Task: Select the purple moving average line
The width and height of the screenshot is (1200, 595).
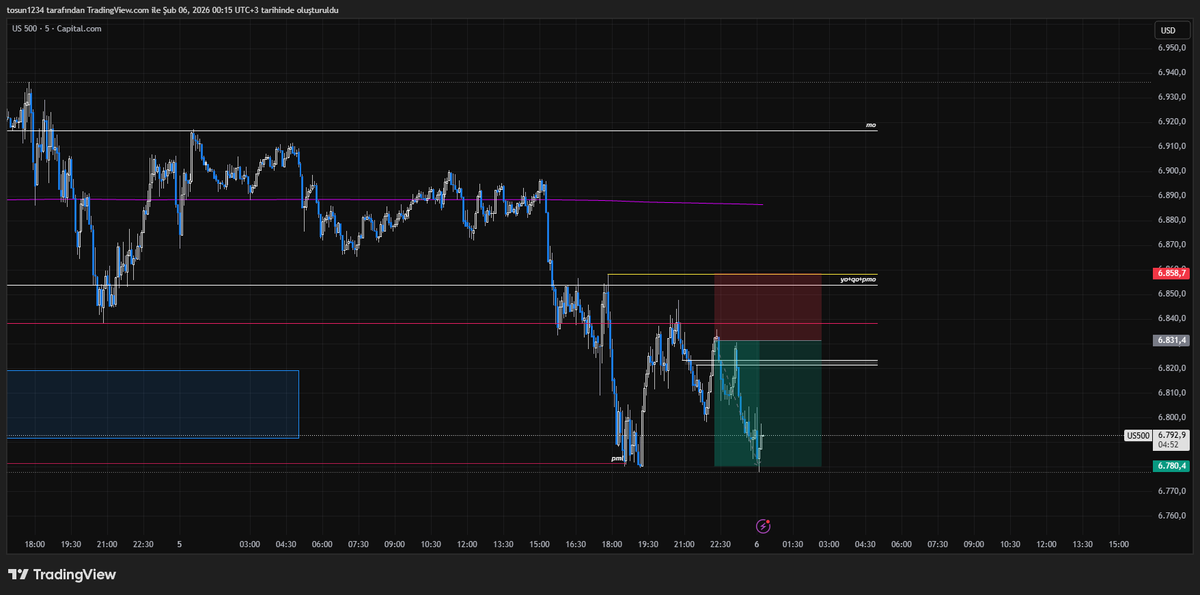Action: tap(385, 201)
